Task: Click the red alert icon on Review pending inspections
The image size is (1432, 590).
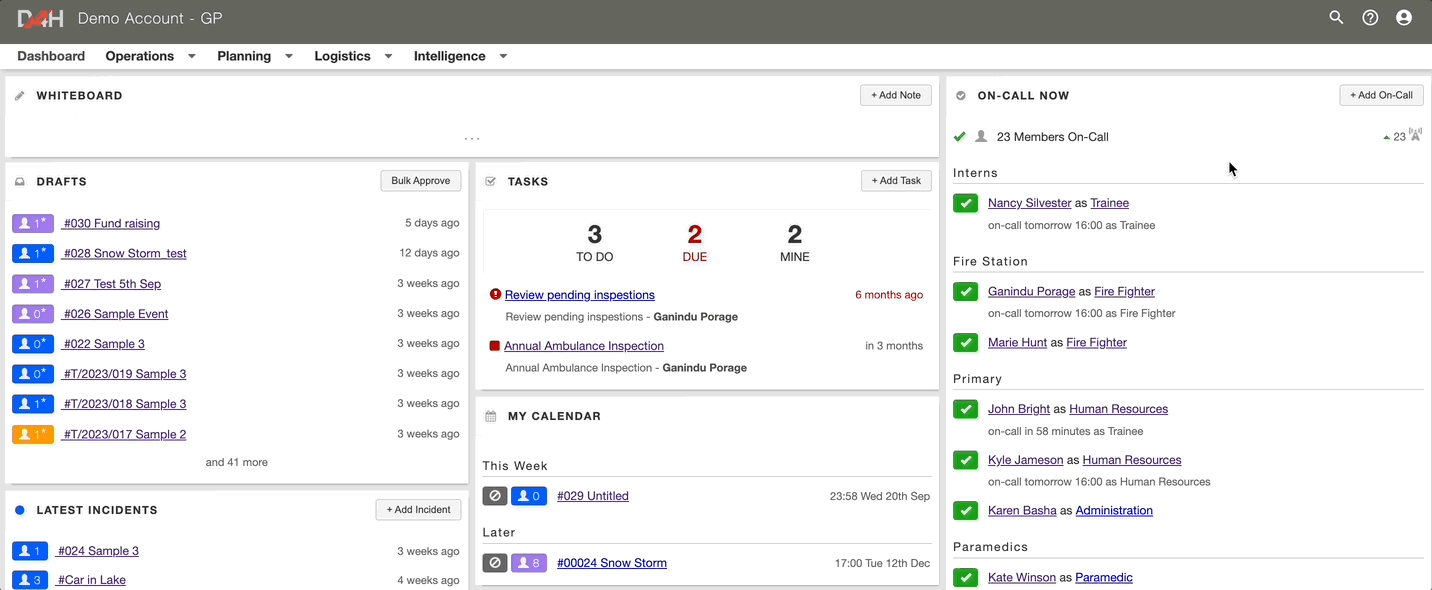Action: coord(495,295)
